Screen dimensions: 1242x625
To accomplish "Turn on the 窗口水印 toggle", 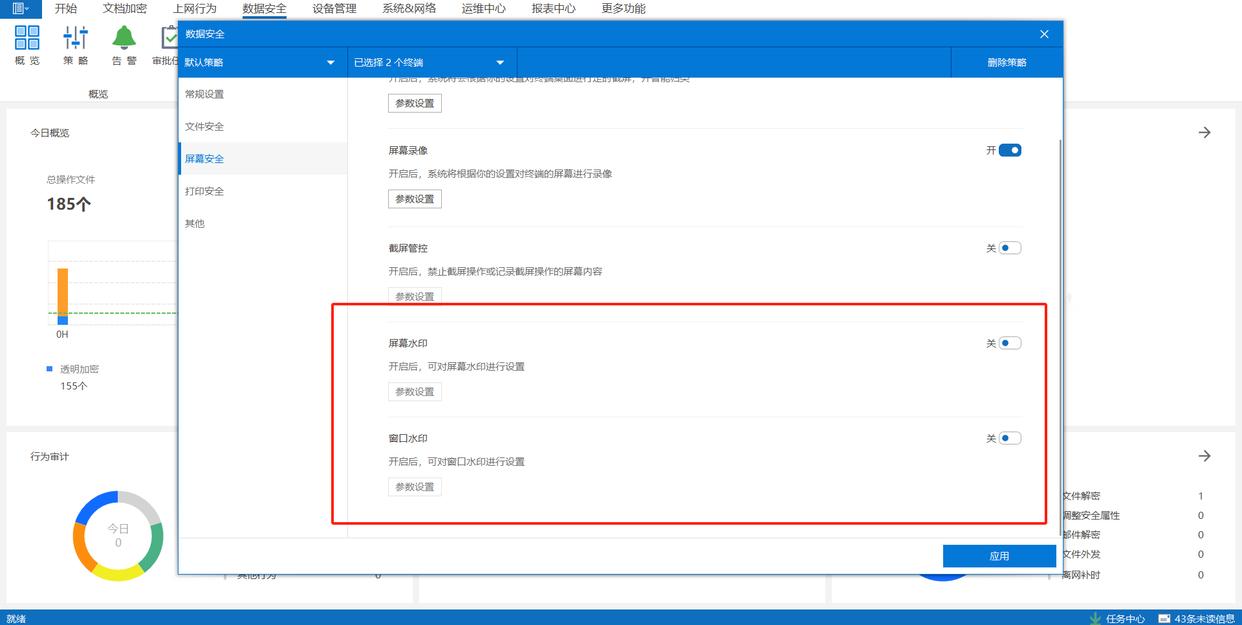I will tap(1009, 438).
